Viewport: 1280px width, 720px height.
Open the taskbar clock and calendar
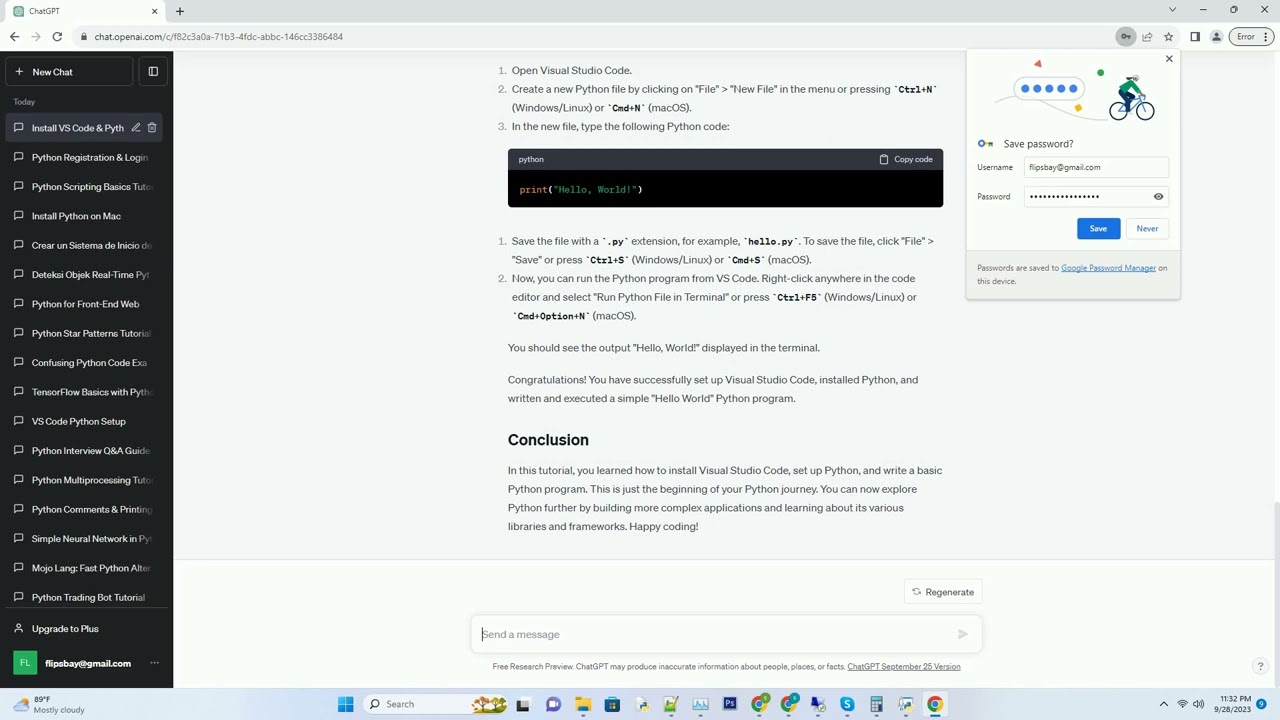pos(1235,704)
